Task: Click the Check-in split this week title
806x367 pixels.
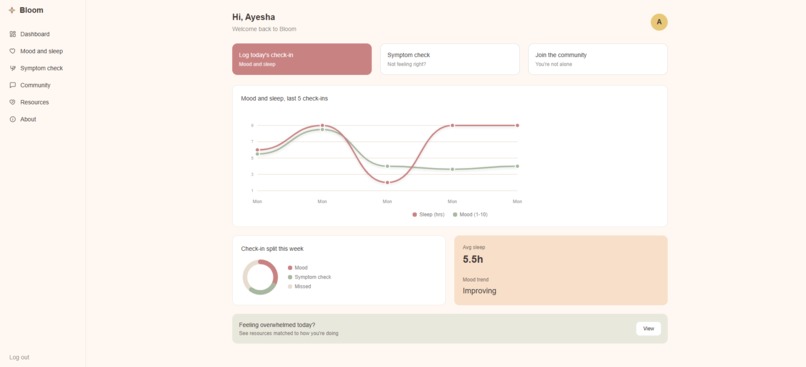Action: pos(272,249)
